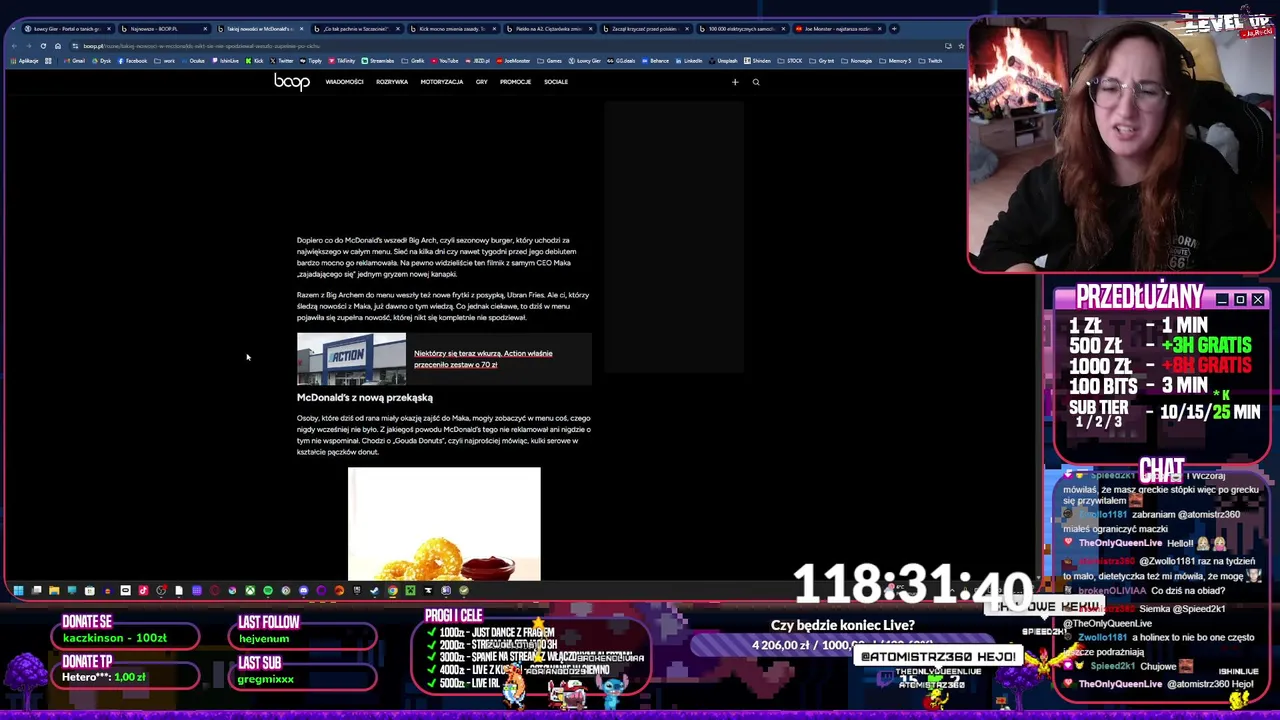Open the TikFinity bookmark
This screenshot has width=1280, height=720.
point(342,61)
